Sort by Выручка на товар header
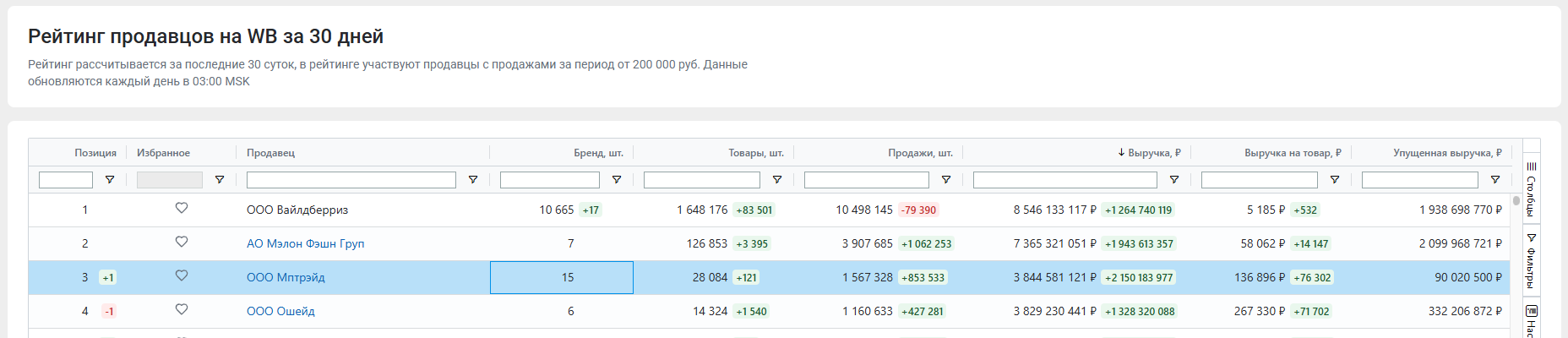The height and width of the screenshot is (338, 1568). pyautogui.click(x=1293, y=153)
